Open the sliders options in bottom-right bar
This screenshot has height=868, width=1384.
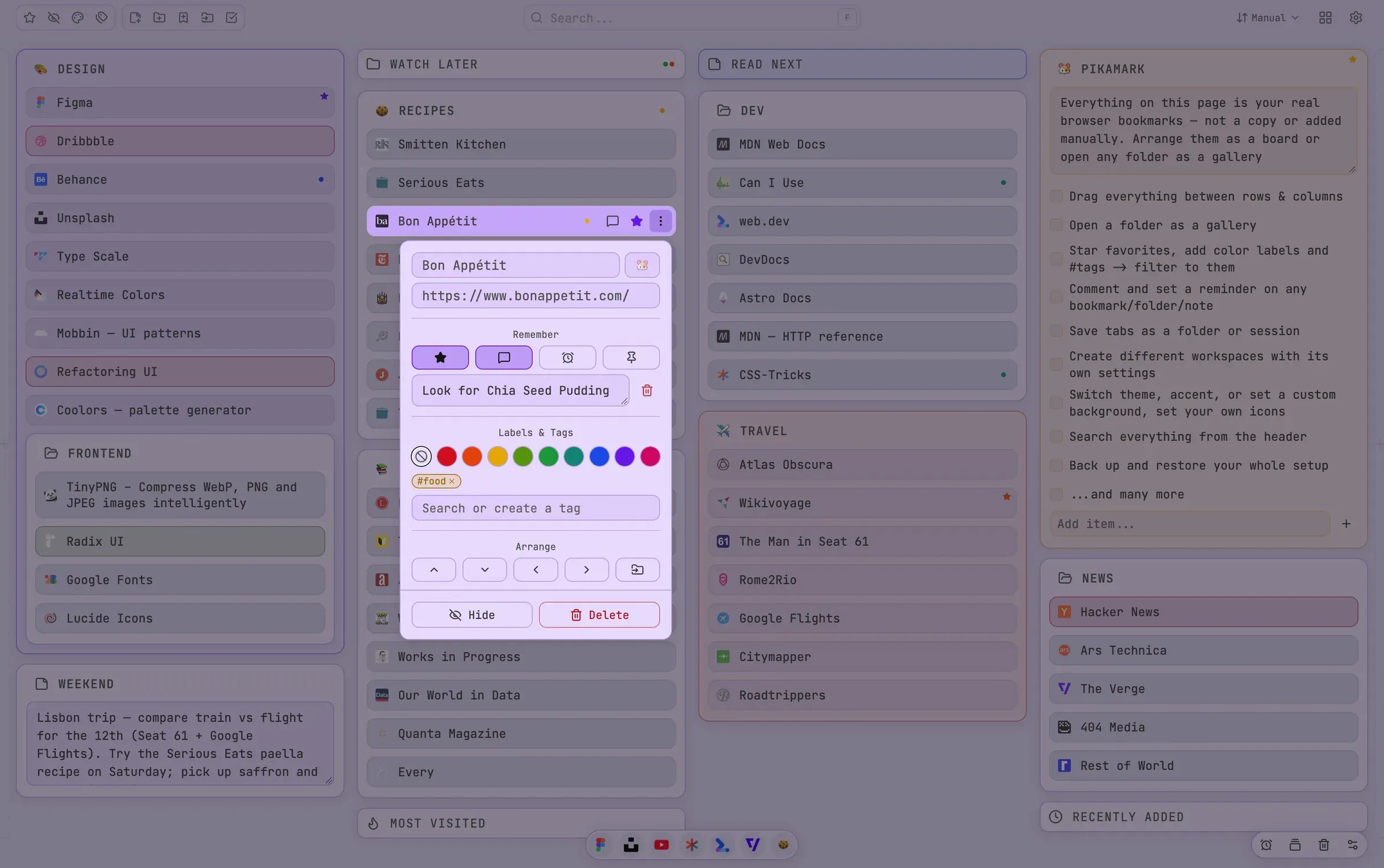(1353, 845)
